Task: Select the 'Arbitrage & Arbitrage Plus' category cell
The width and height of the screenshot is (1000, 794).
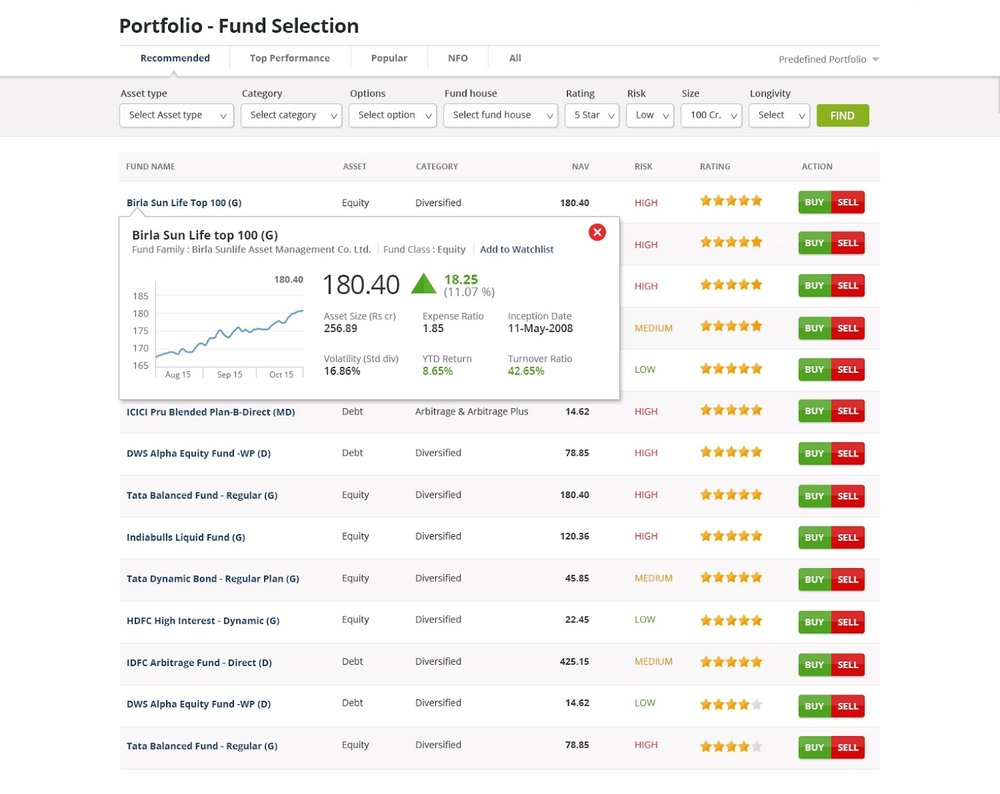Action: click(x=472, y=411)
